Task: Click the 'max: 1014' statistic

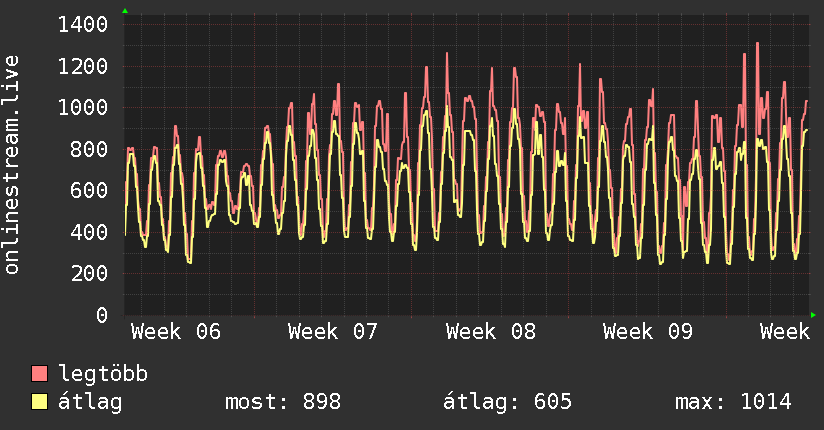Action: 733,402
